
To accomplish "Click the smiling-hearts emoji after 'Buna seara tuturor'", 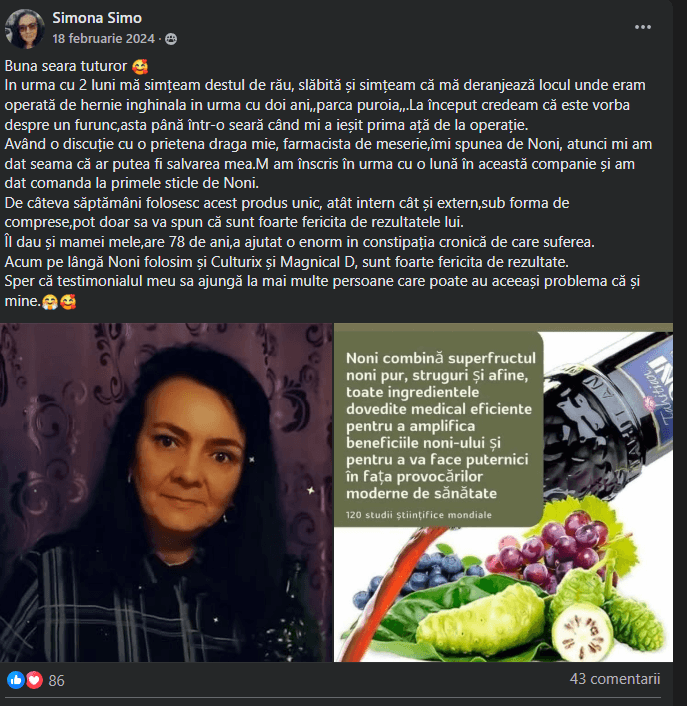I will (140, 66).
